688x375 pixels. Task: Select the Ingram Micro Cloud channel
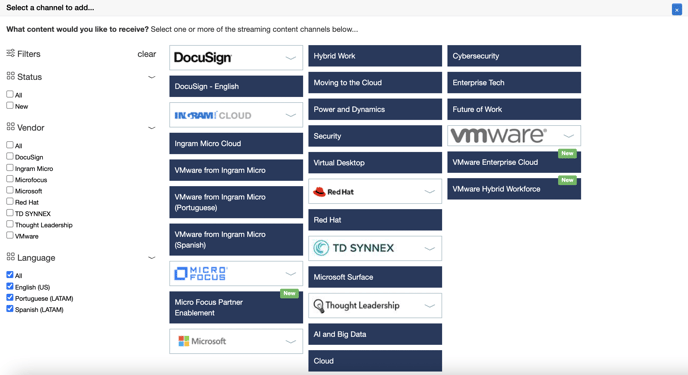(236, 143)
